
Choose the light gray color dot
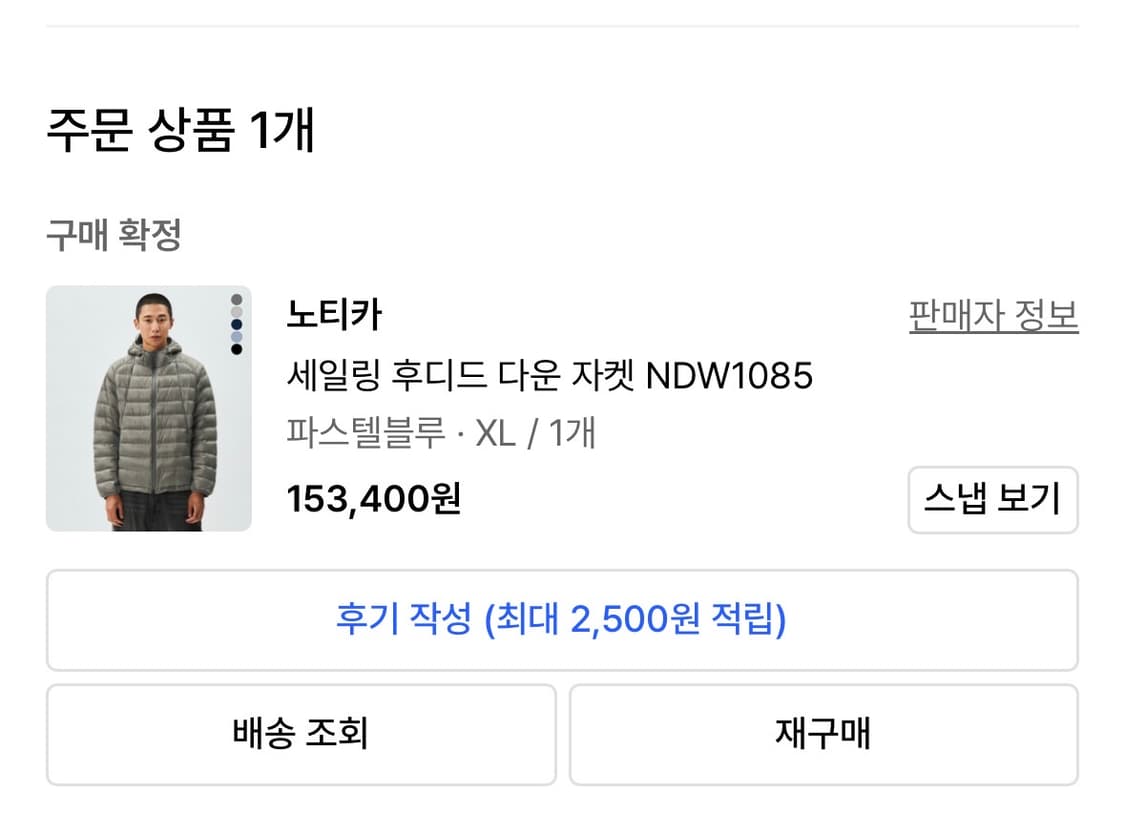[236, 312]
